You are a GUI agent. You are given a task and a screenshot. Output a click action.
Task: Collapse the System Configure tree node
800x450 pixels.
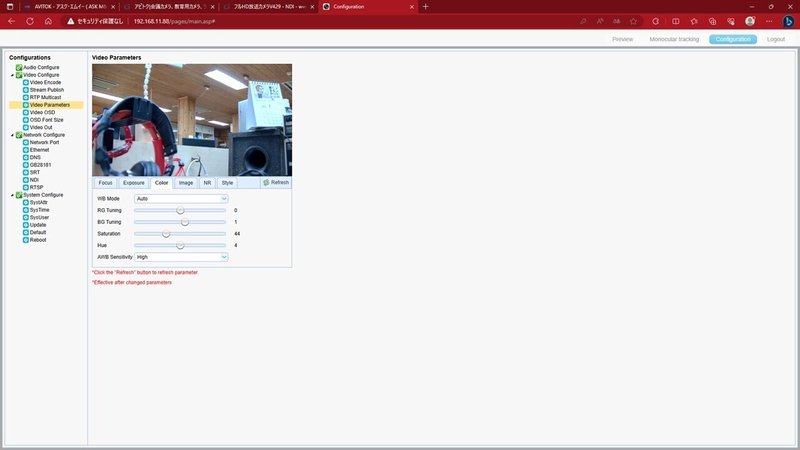pos(12,195)
